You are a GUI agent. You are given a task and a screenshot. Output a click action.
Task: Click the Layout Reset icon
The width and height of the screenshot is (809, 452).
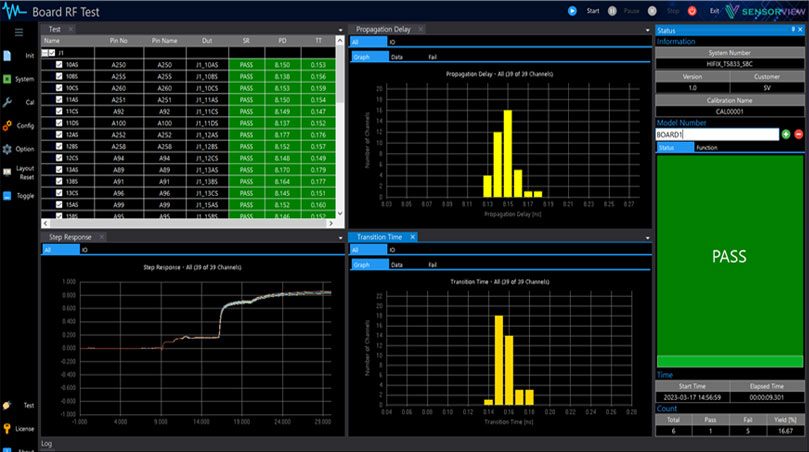click(x=7, y=172)
